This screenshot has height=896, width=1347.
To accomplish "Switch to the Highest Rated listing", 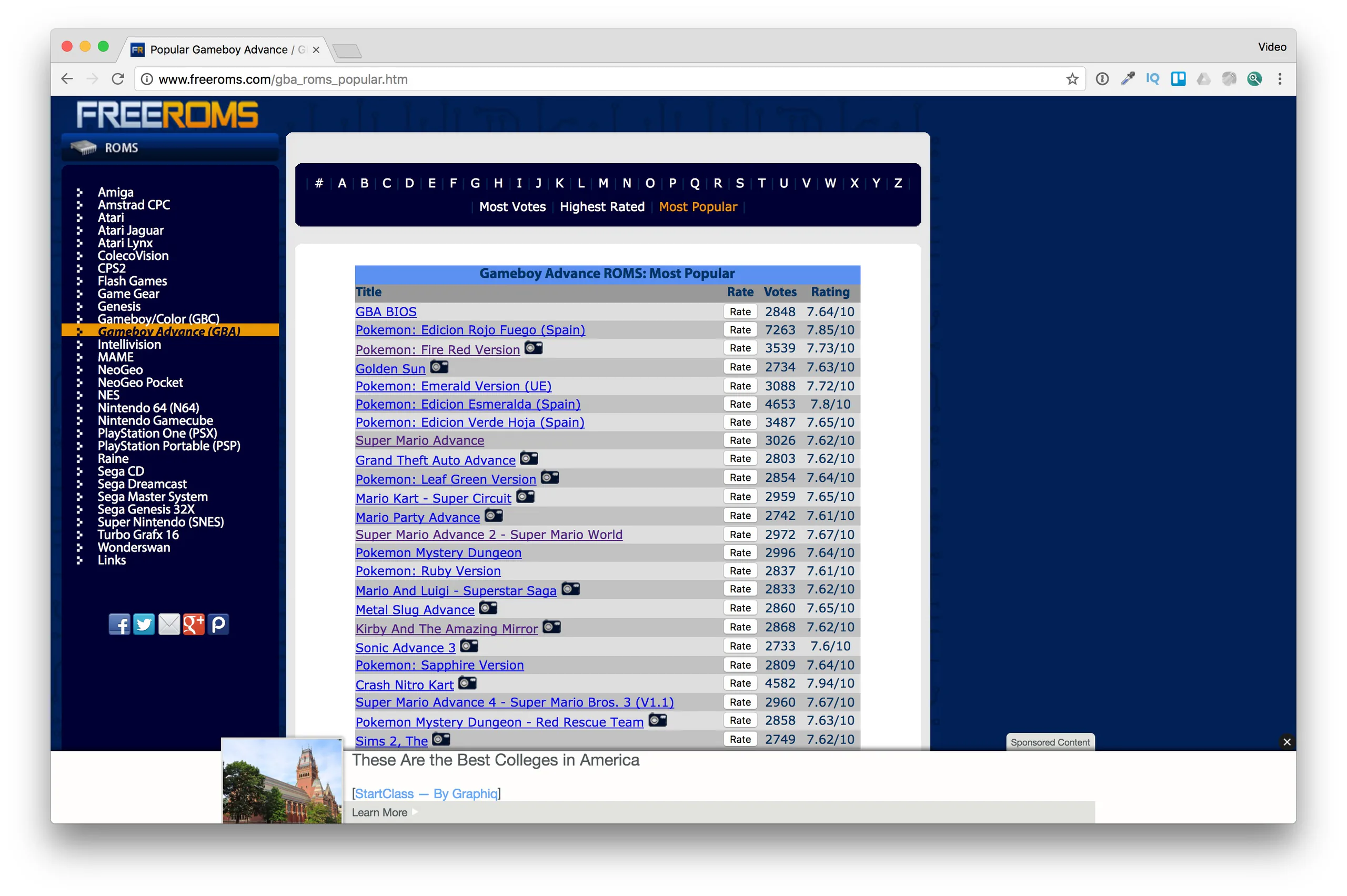I will pos(602,207).
